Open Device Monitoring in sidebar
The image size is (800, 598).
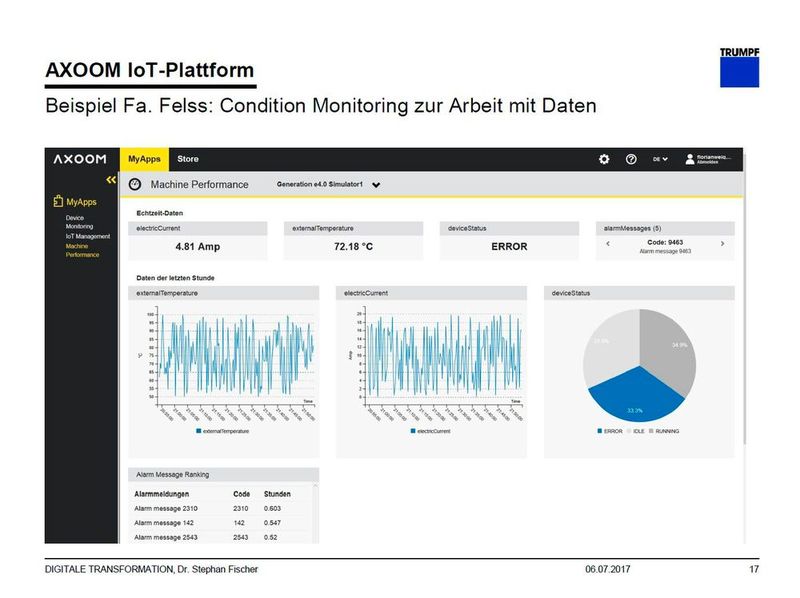pos(80,222)
